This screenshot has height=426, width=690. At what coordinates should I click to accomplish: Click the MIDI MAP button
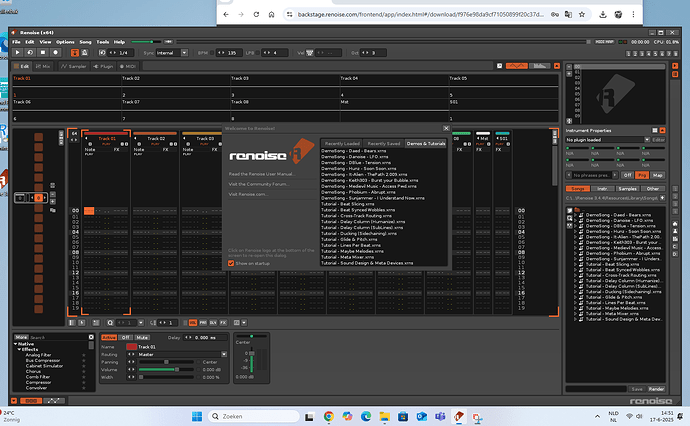[604, 42]
